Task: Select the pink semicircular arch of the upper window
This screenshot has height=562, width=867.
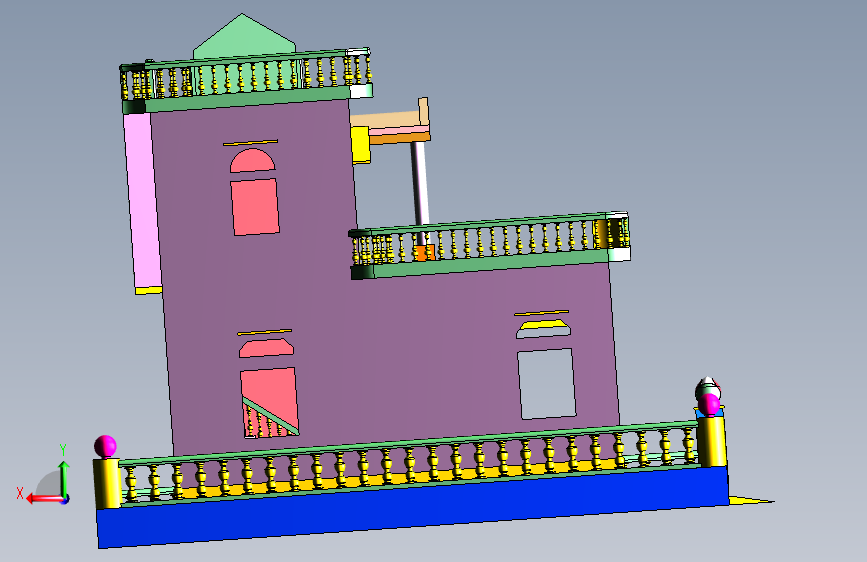Action: [252, 161]
